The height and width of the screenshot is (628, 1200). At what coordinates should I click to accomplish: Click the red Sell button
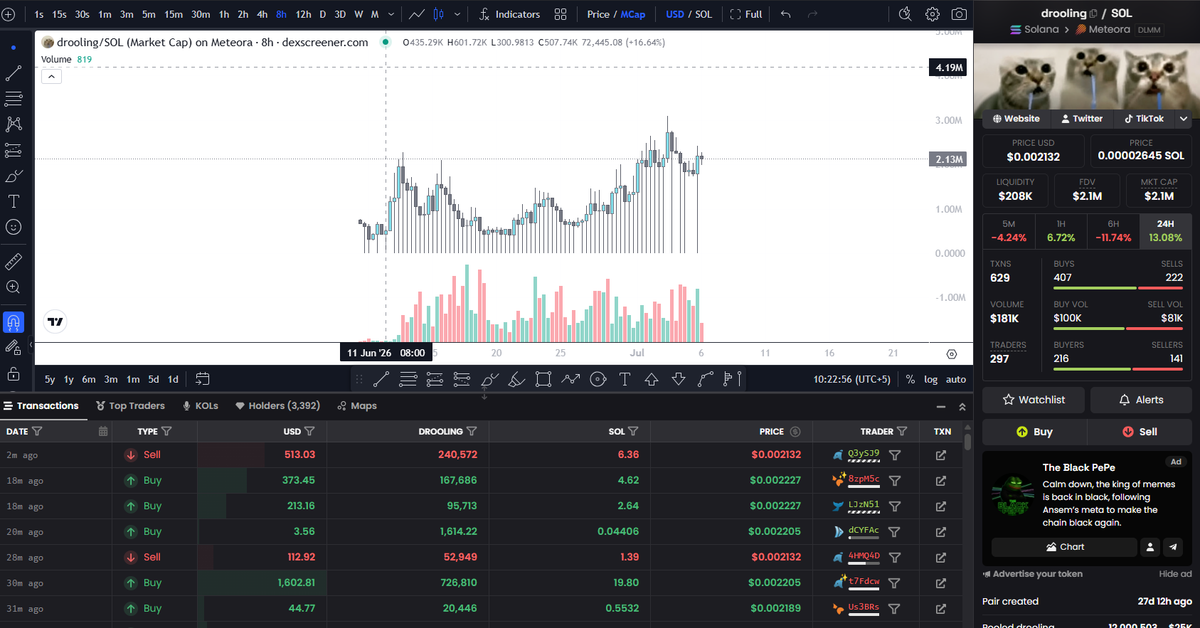[1140, 432]
